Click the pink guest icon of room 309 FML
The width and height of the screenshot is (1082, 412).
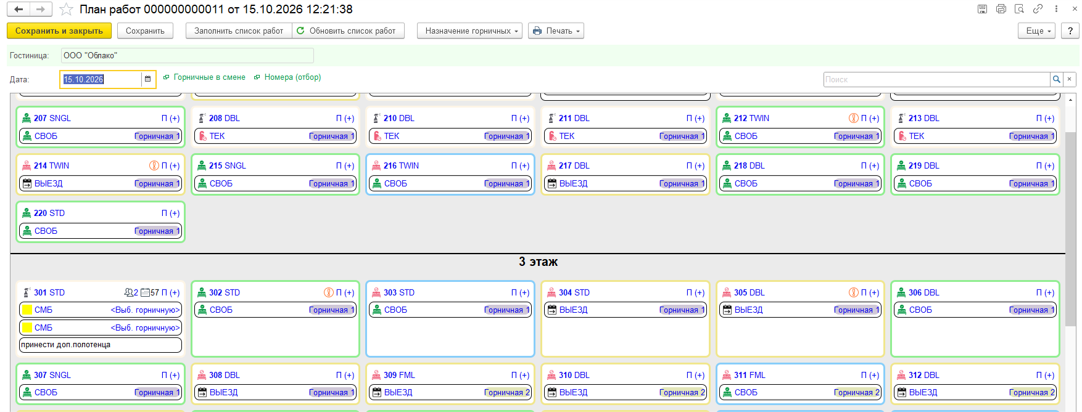[377, 375]
